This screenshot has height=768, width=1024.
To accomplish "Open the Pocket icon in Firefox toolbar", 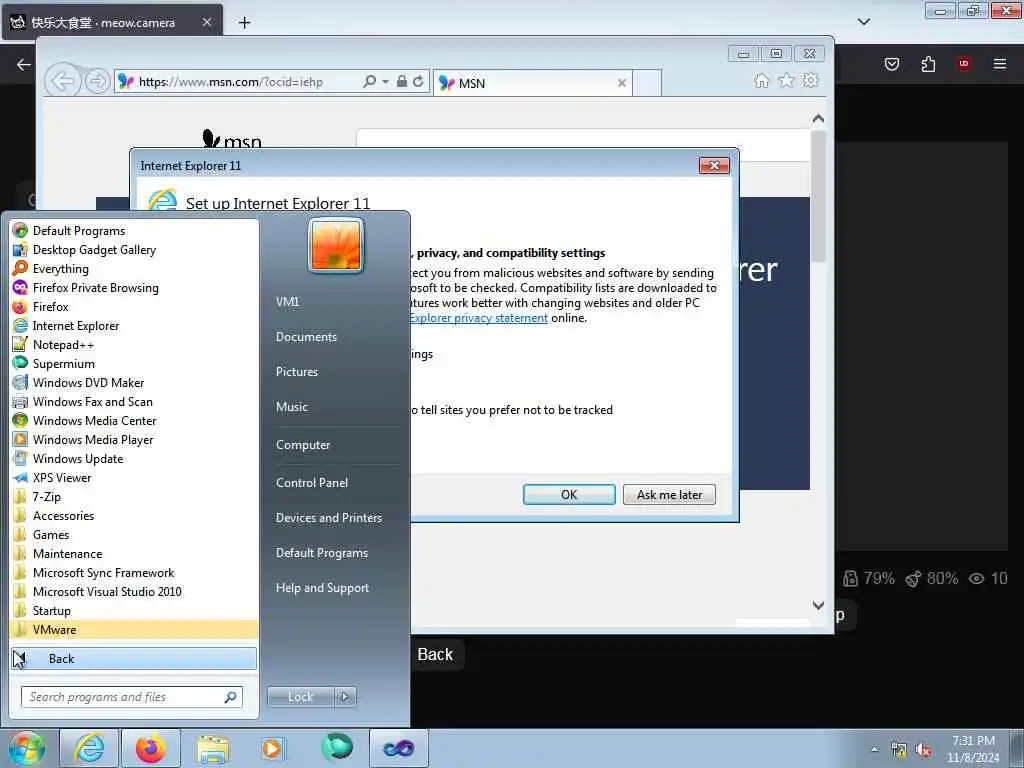I will [891, 64].
